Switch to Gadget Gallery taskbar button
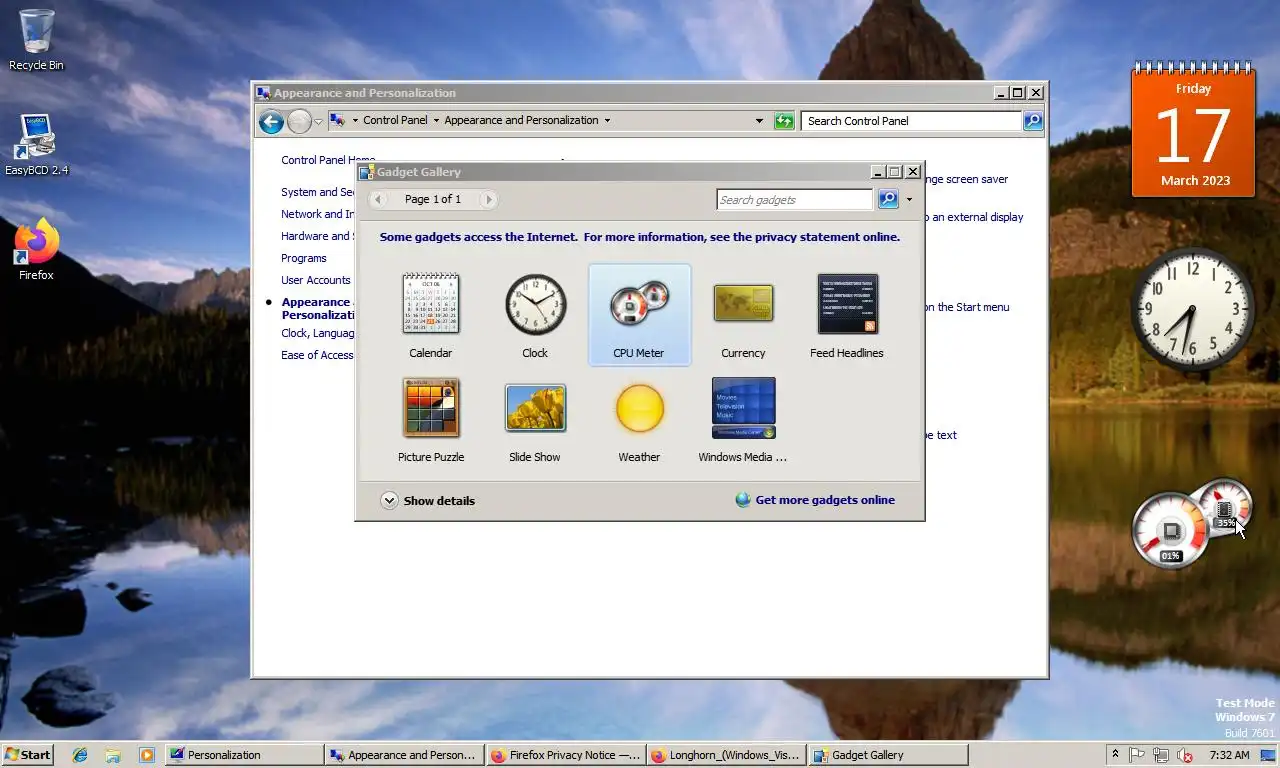This screenshot has width=1280, height=768. pos(888,755)
